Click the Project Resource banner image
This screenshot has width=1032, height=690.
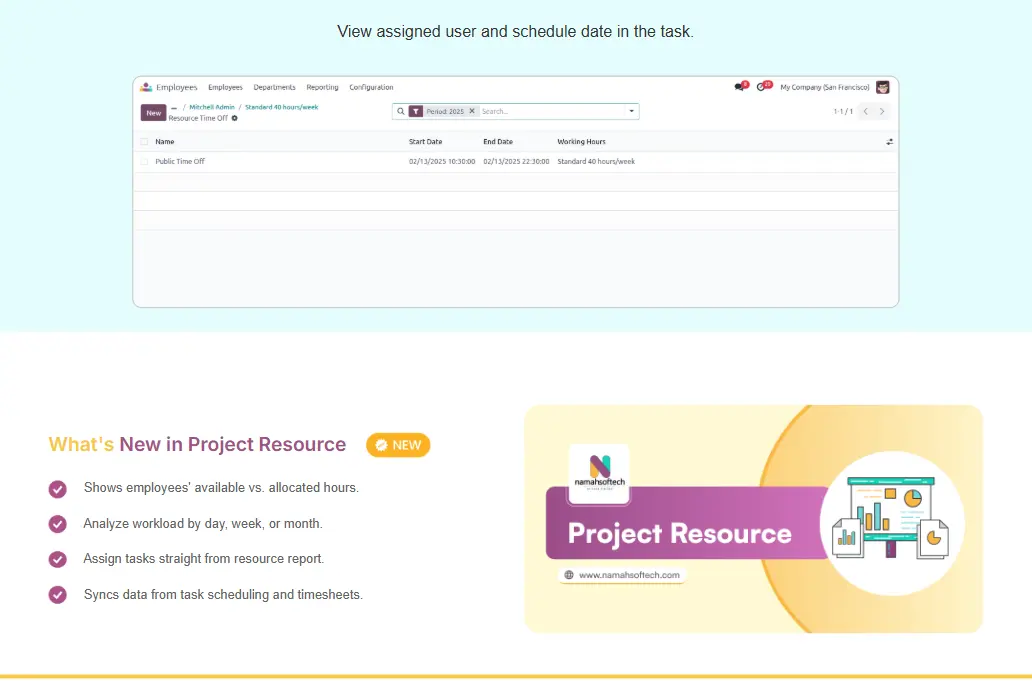[753, 519]
